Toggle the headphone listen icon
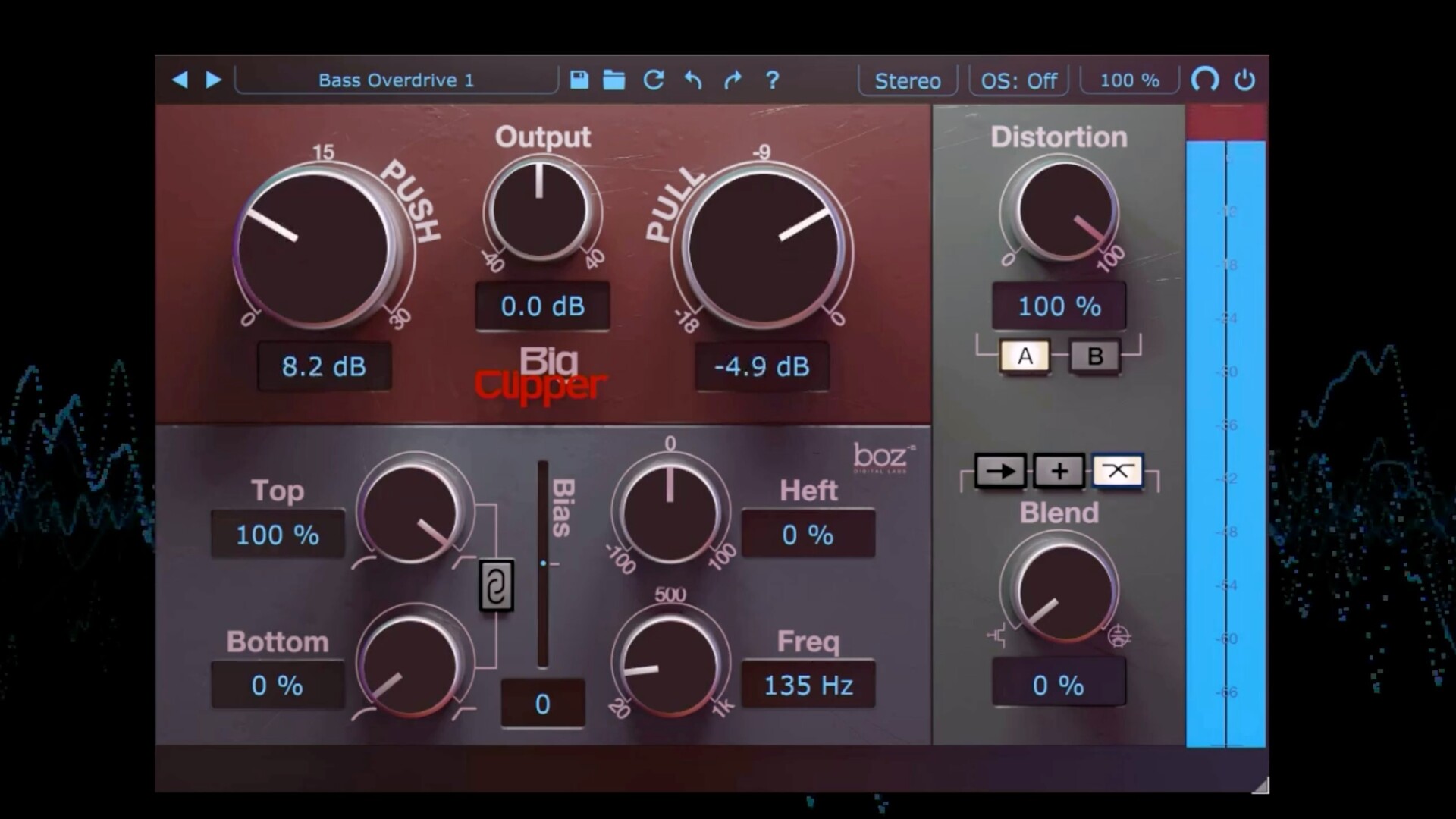Screen dimensions: 1456x819 coord(1205,80)
